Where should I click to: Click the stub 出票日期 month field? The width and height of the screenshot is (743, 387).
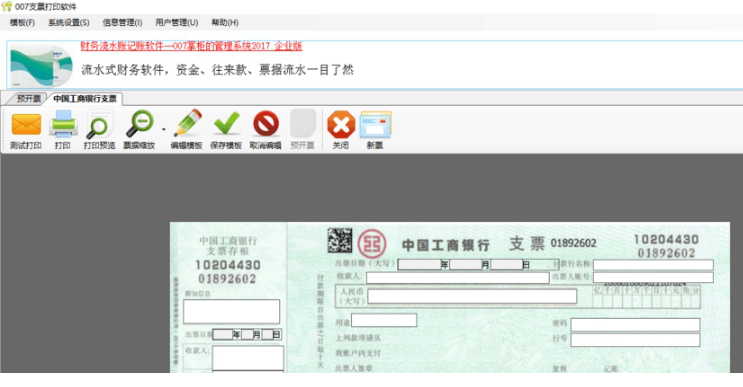pyautogui.click(x=247, y=334)
